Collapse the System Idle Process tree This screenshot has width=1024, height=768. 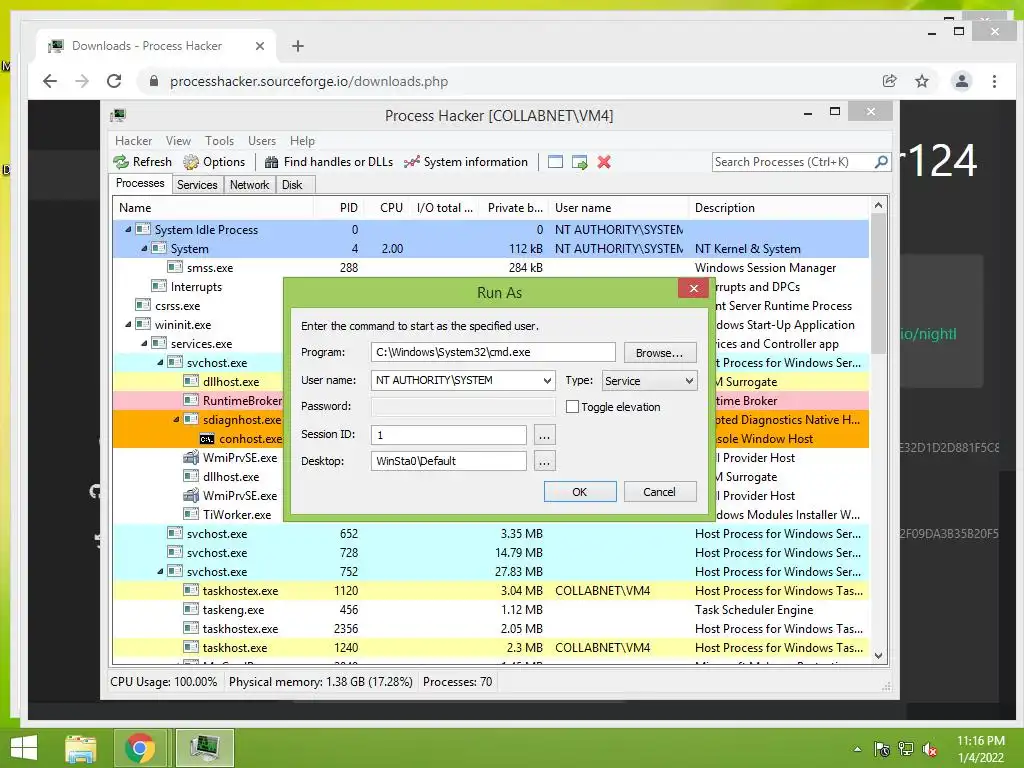coord(128,229)
